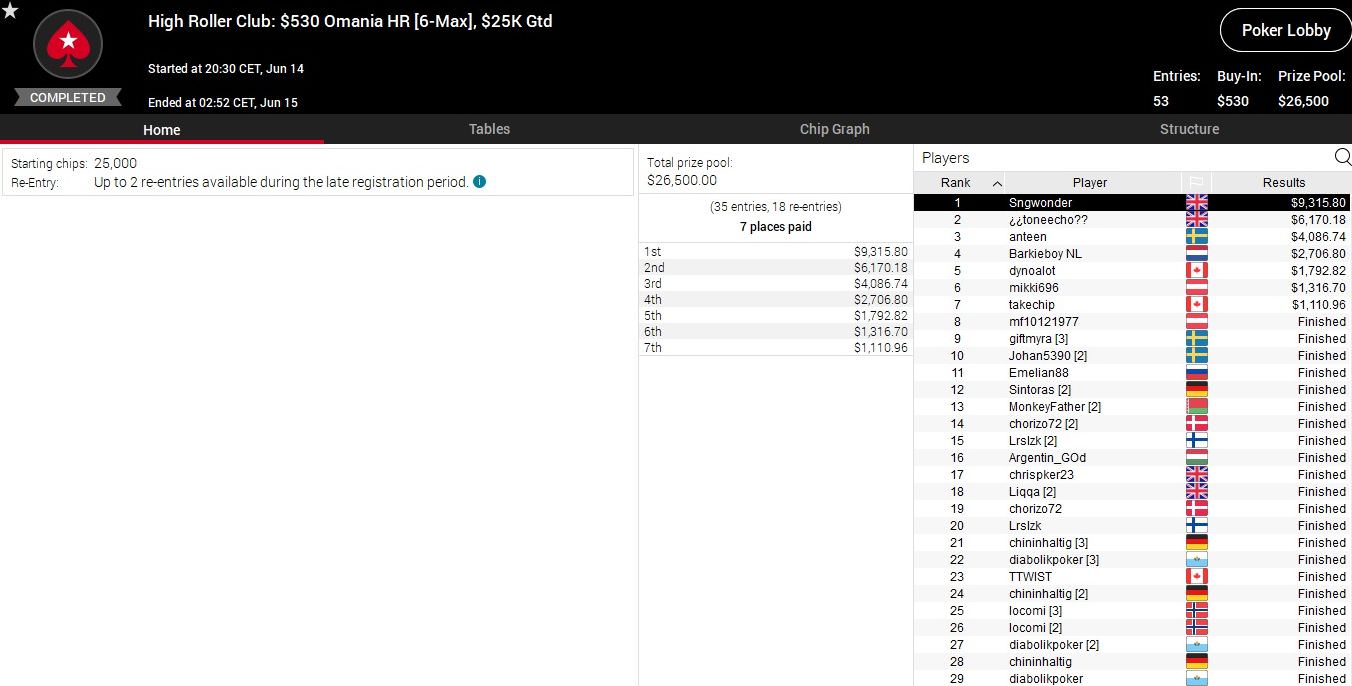Viewport: 1352px width, 686px height.
Task: Select the Home tab
Action: 161,130
